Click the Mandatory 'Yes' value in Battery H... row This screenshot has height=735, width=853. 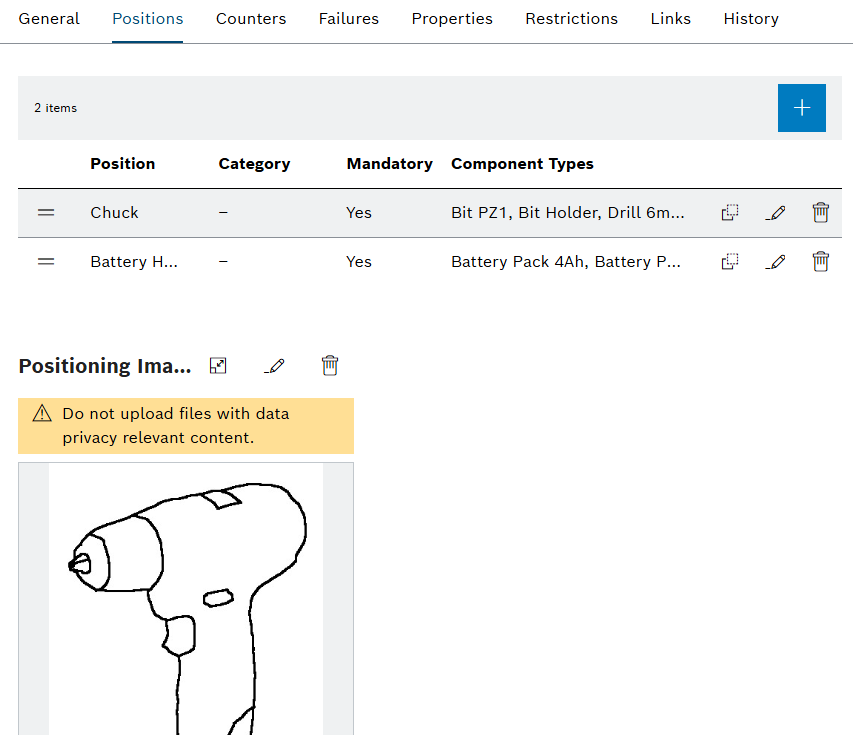[x=359, y=262]
